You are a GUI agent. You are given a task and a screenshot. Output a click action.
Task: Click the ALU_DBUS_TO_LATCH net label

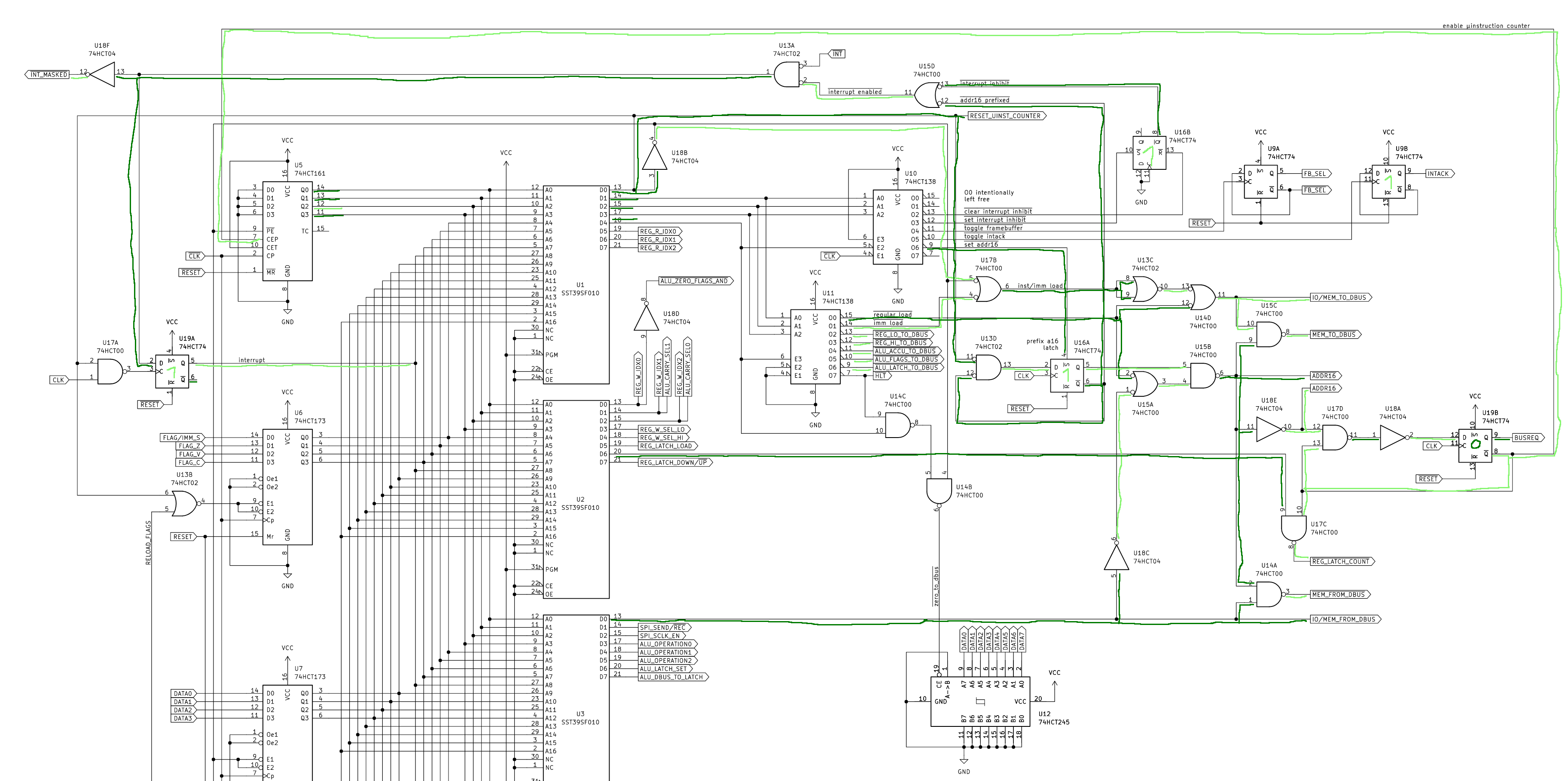tap(673, 677)
